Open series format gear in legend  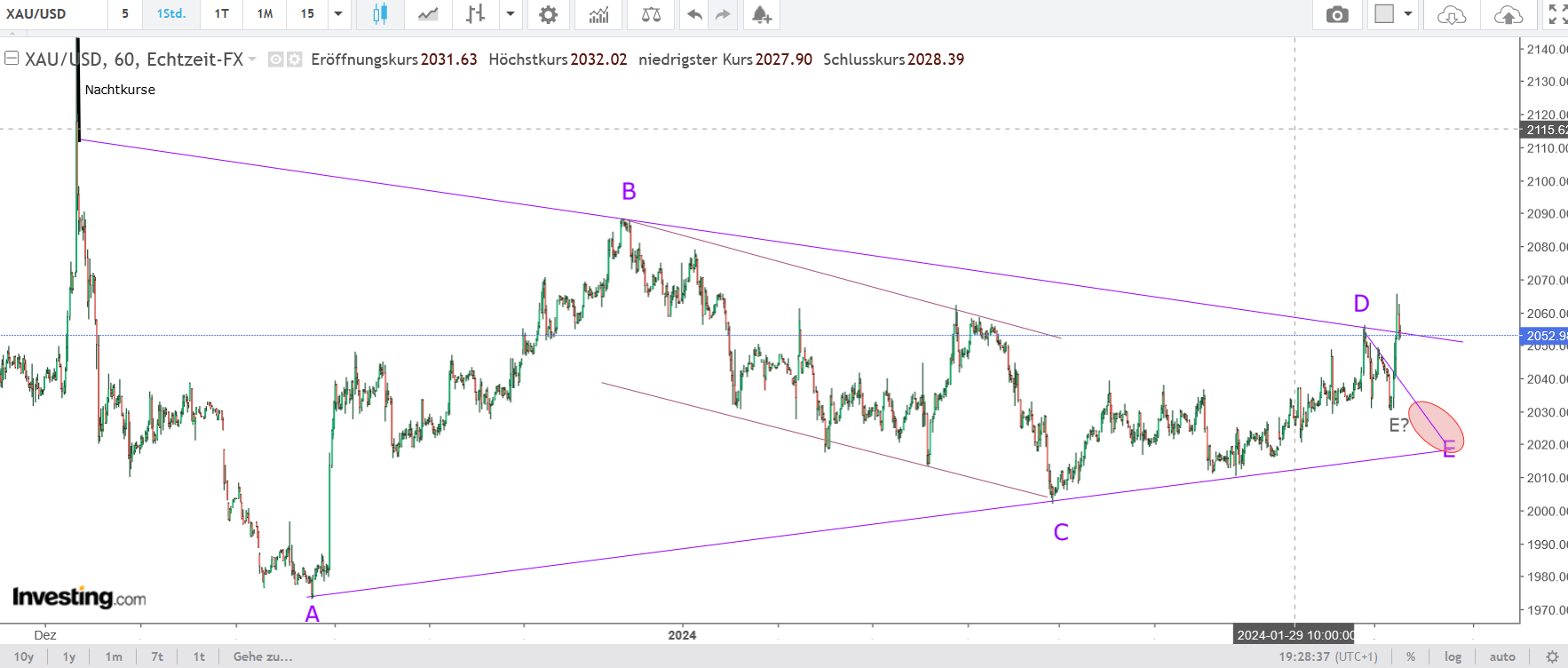tap(295, 60)
